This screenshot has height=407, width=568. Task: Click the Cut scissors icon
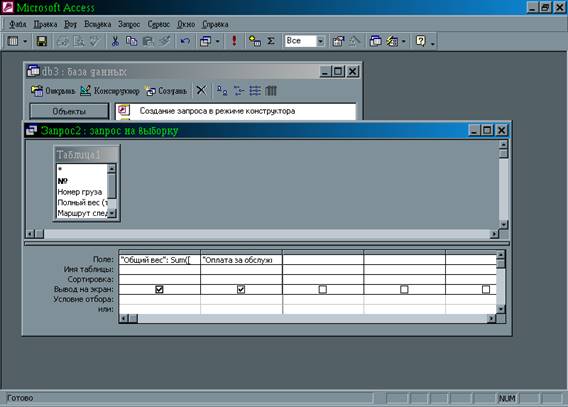(x=115, y=41)
